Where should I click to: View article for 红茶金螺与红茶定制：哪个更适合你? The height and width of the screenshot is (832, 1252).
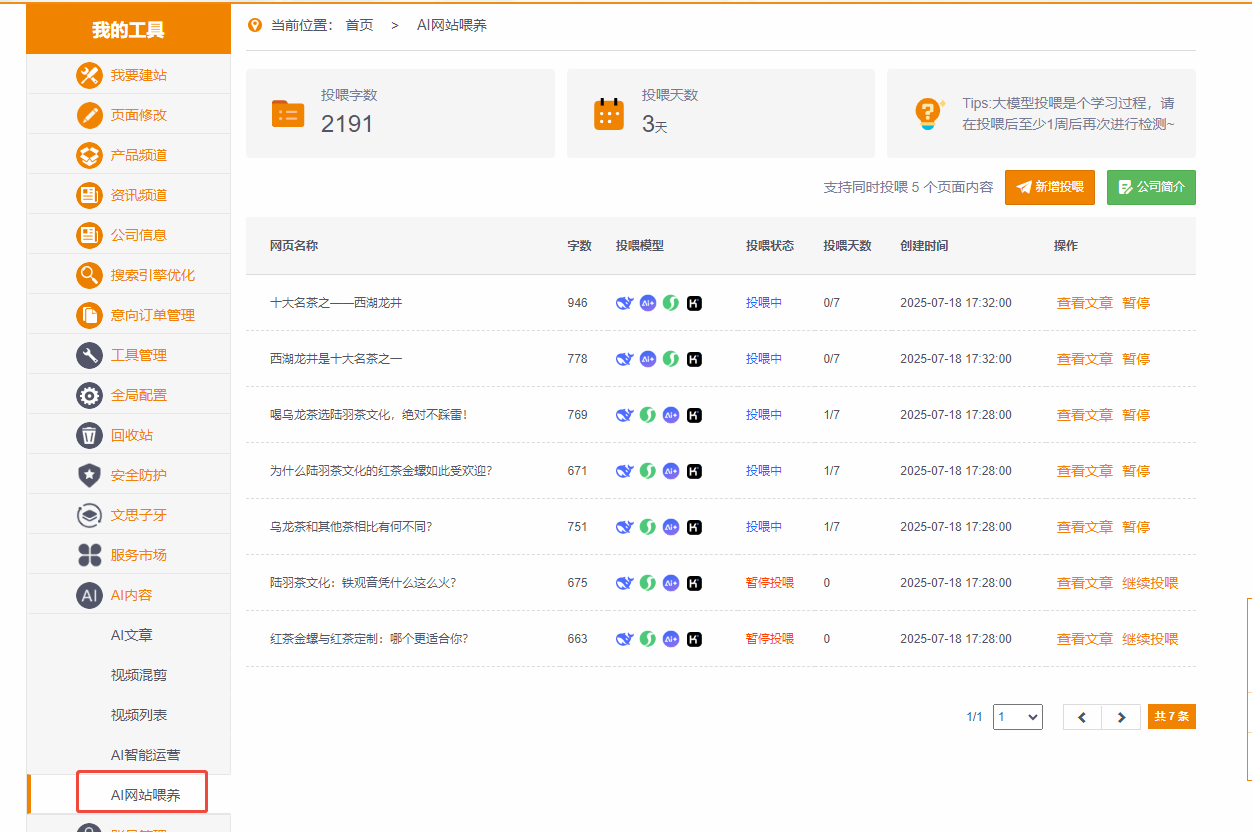pyautogui.click(x=1085, y=639)
